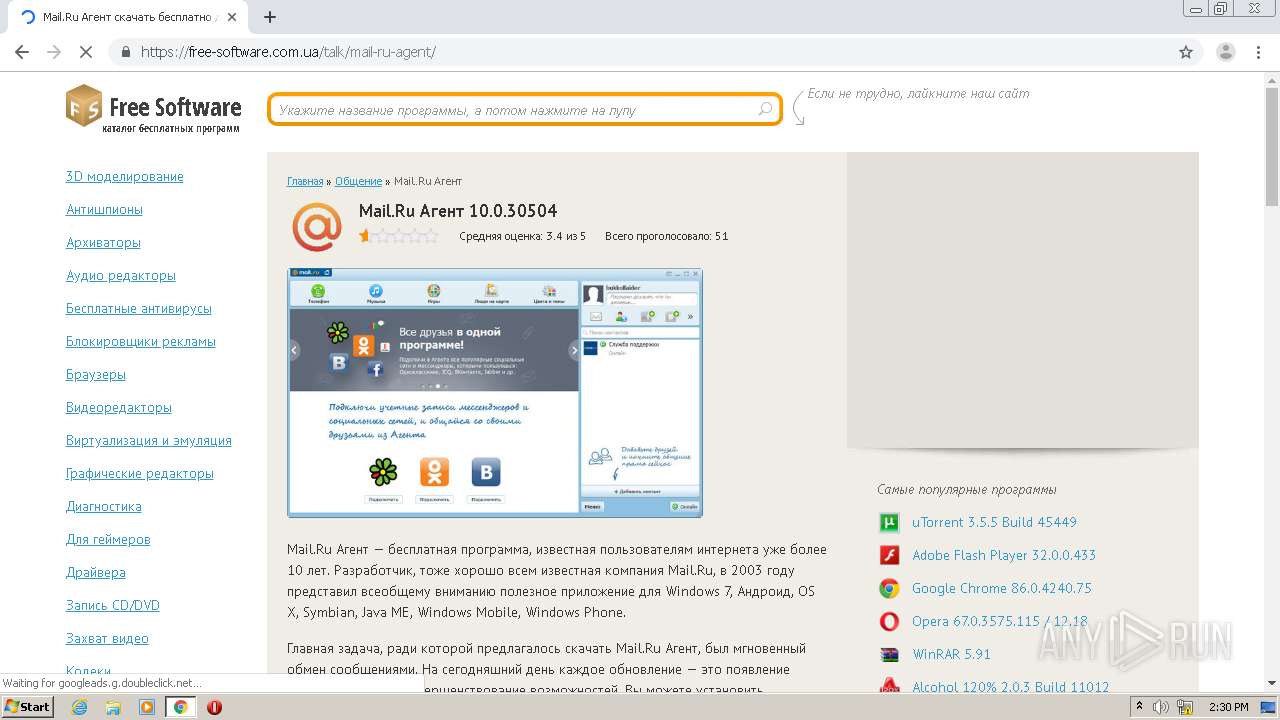Click the site security padlock icon
The height and width of the screenshot is (720, 1280).
(x=125, y=52)
